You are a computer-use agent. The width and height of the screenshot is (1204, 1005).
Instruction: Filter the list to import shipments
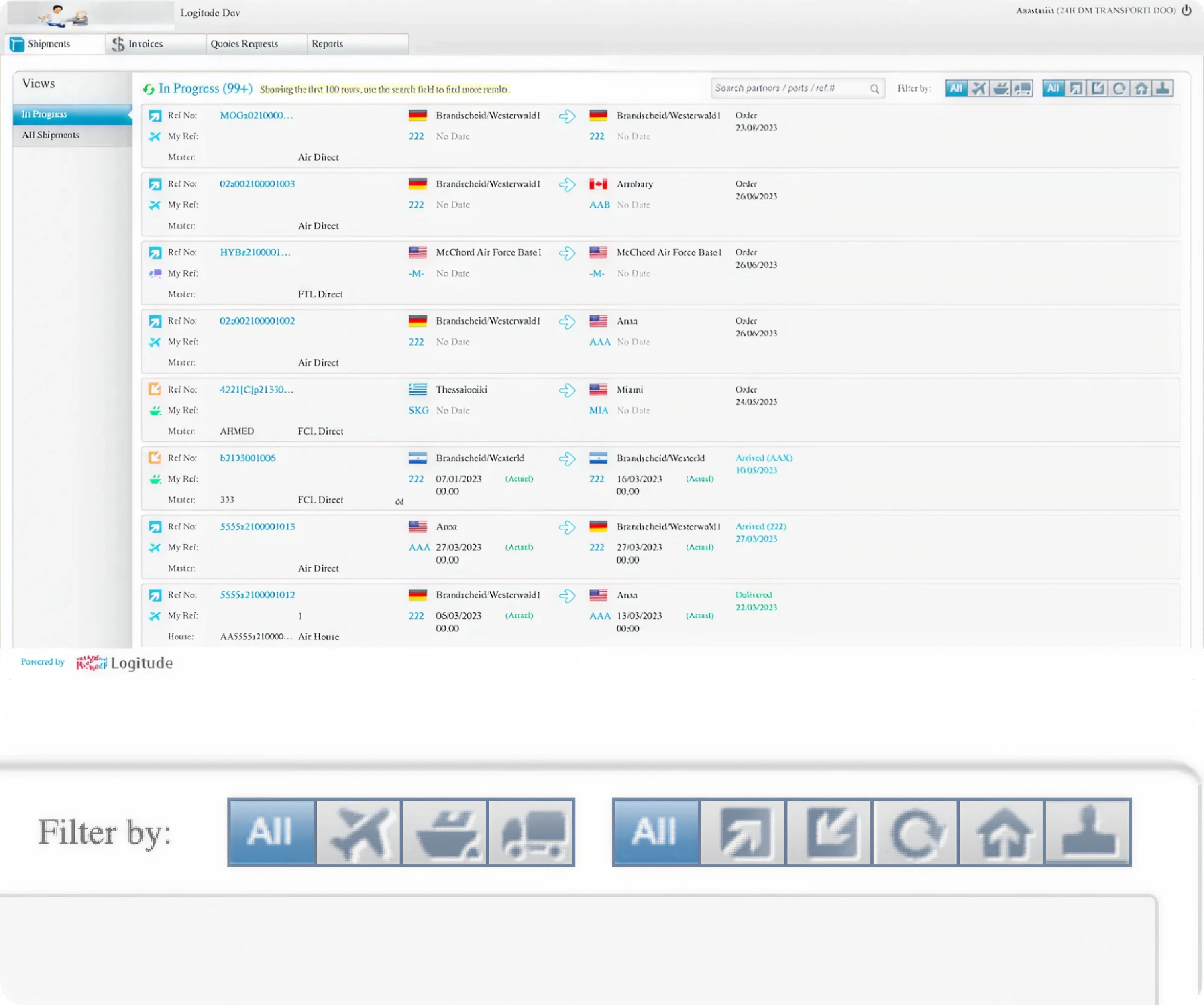pyautogui.click(x=1097, y=88)
